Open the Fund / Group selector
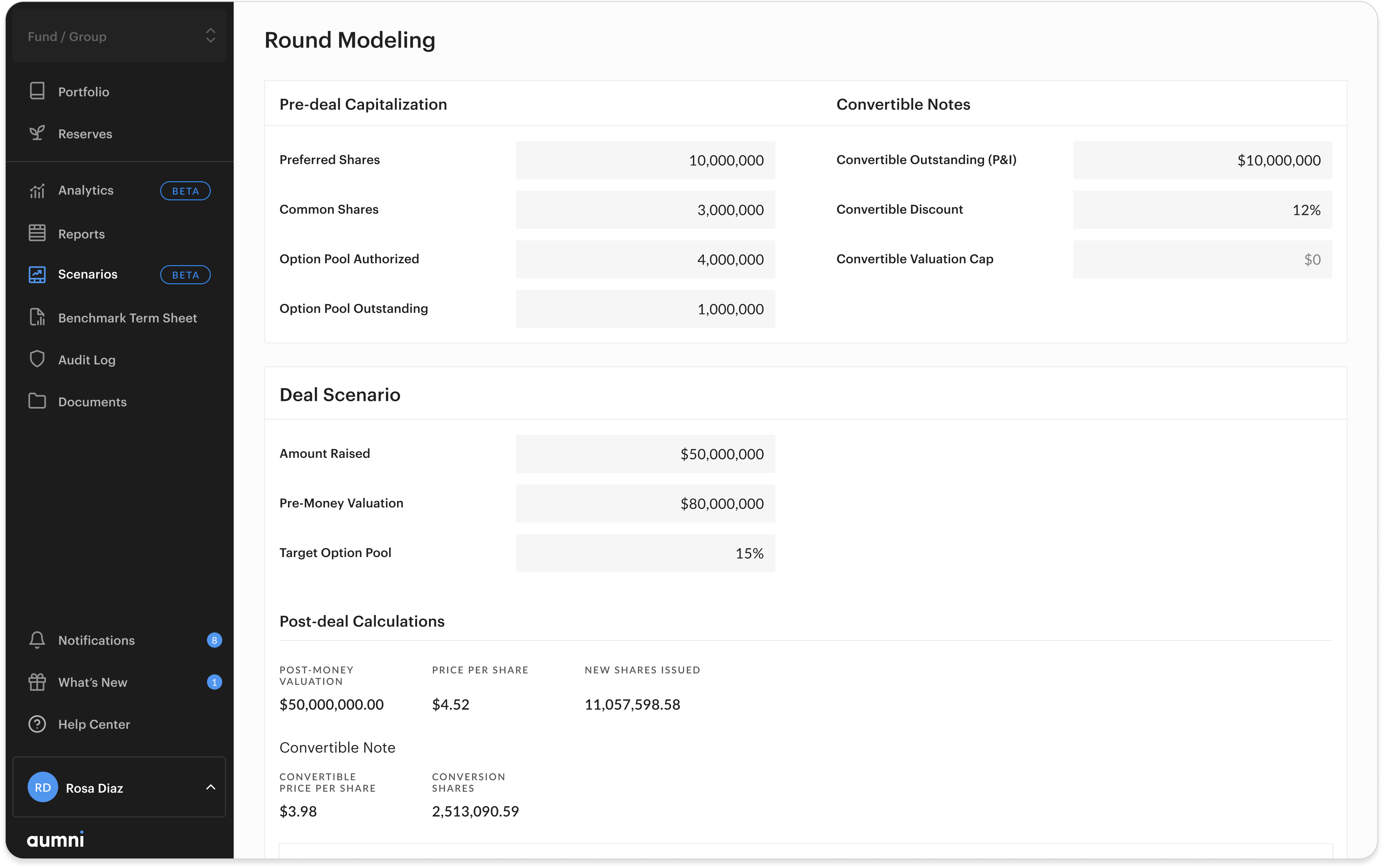 tap(119, 36)
